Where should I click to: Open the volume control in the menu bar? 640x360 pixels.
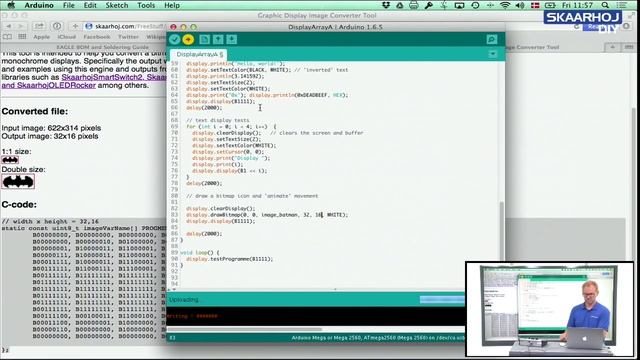520,5
